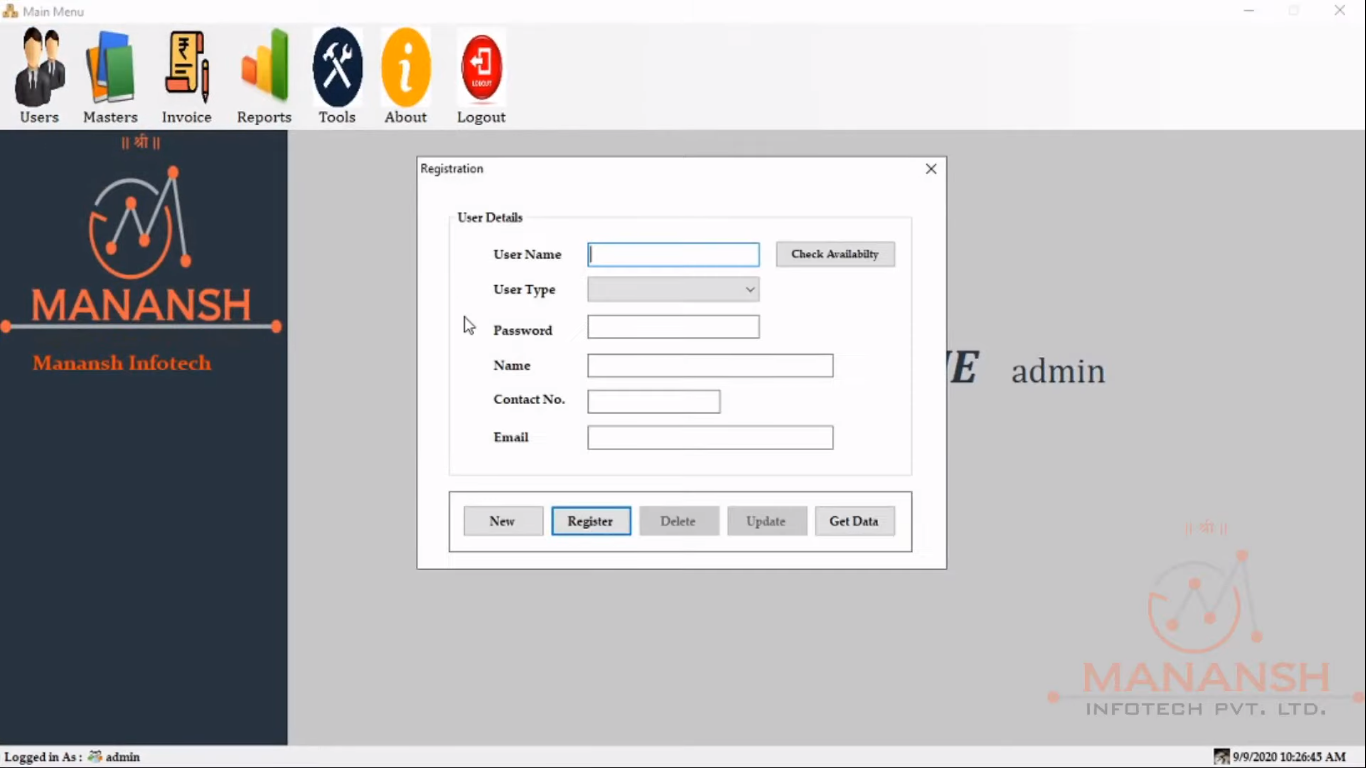Open the Users module

tap(39, 66)
